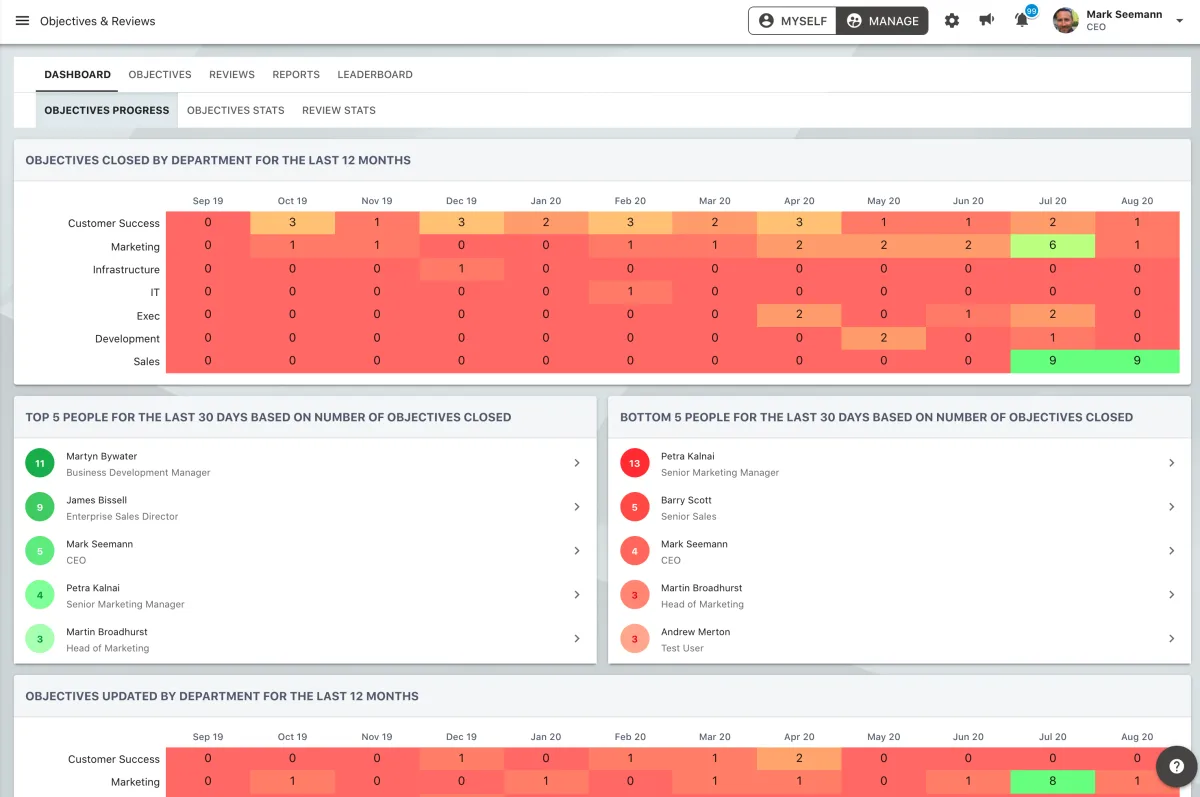Click Andrew Merton's 3 badge

[635, 640]
